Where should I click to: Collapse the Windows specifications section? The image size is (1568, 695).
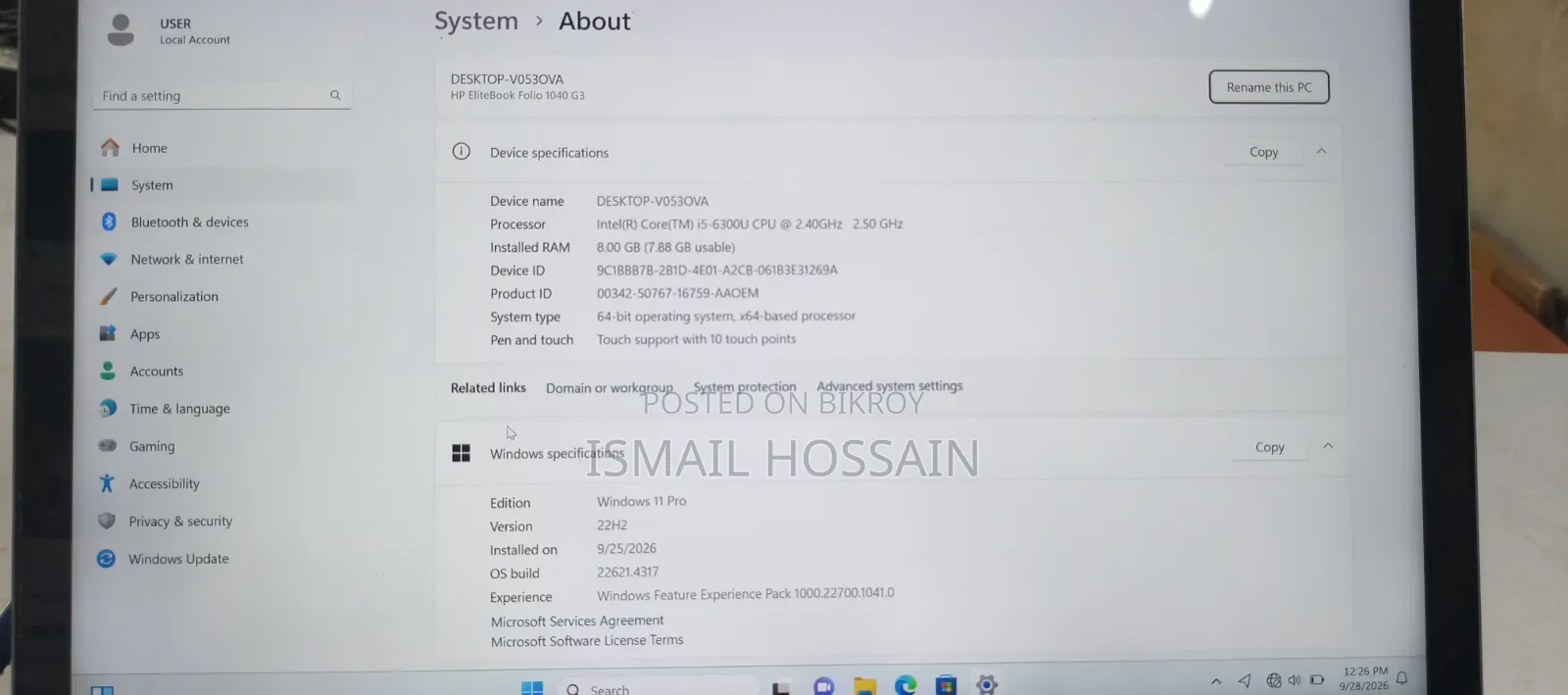point(1328,446)
